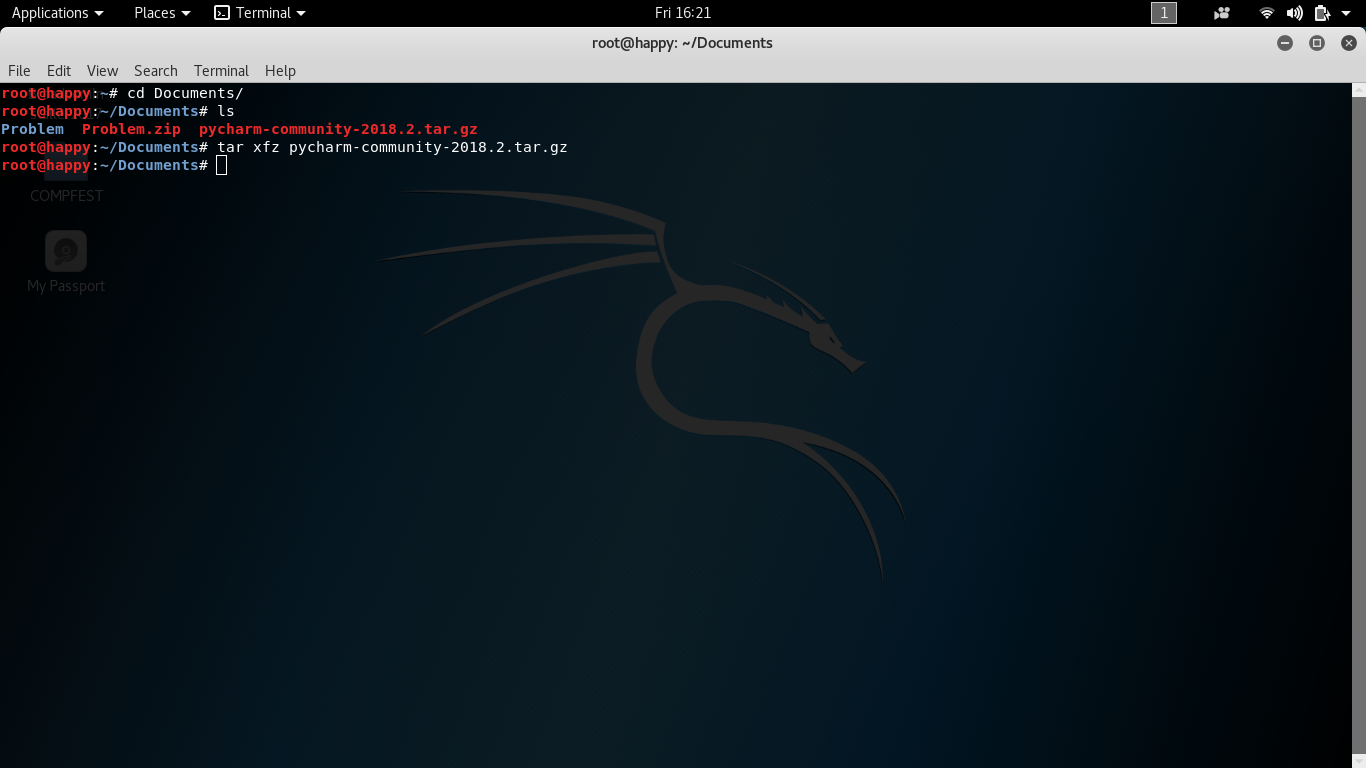Click the screen recorder camera icon
This screenshot has width=1366, height=768.
click(x=1221, y=13)
